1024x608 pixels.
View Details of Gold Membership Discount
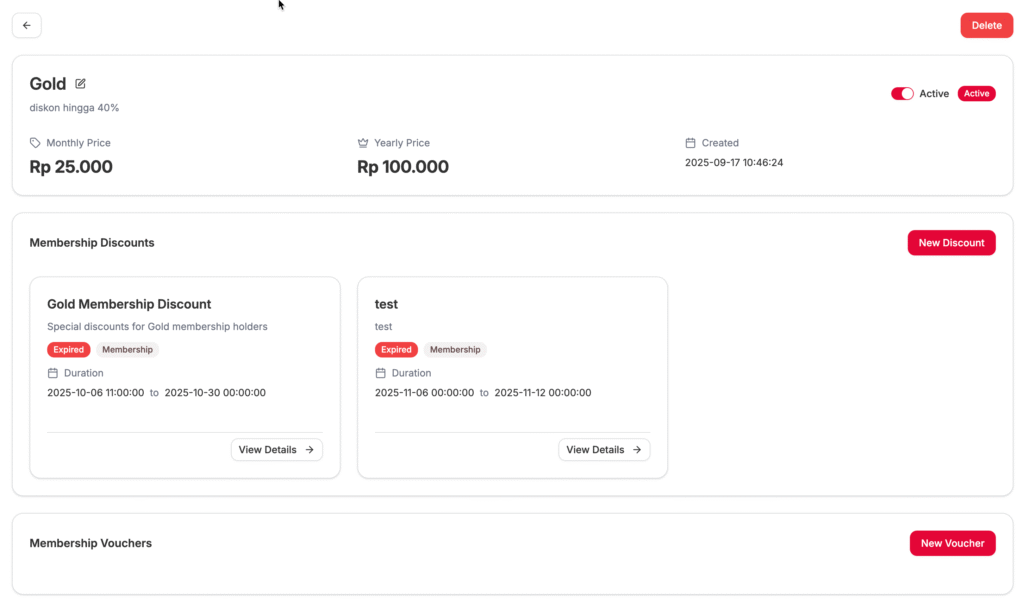point(276,450)
